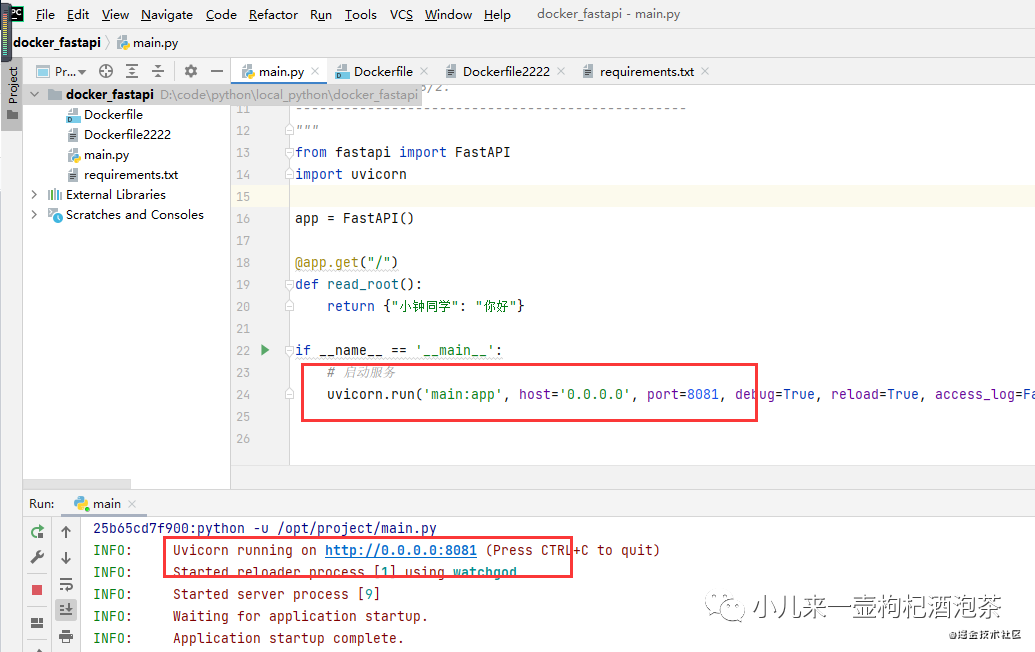Close the main run tab
1035x652 pixels.
pos(132,504)
